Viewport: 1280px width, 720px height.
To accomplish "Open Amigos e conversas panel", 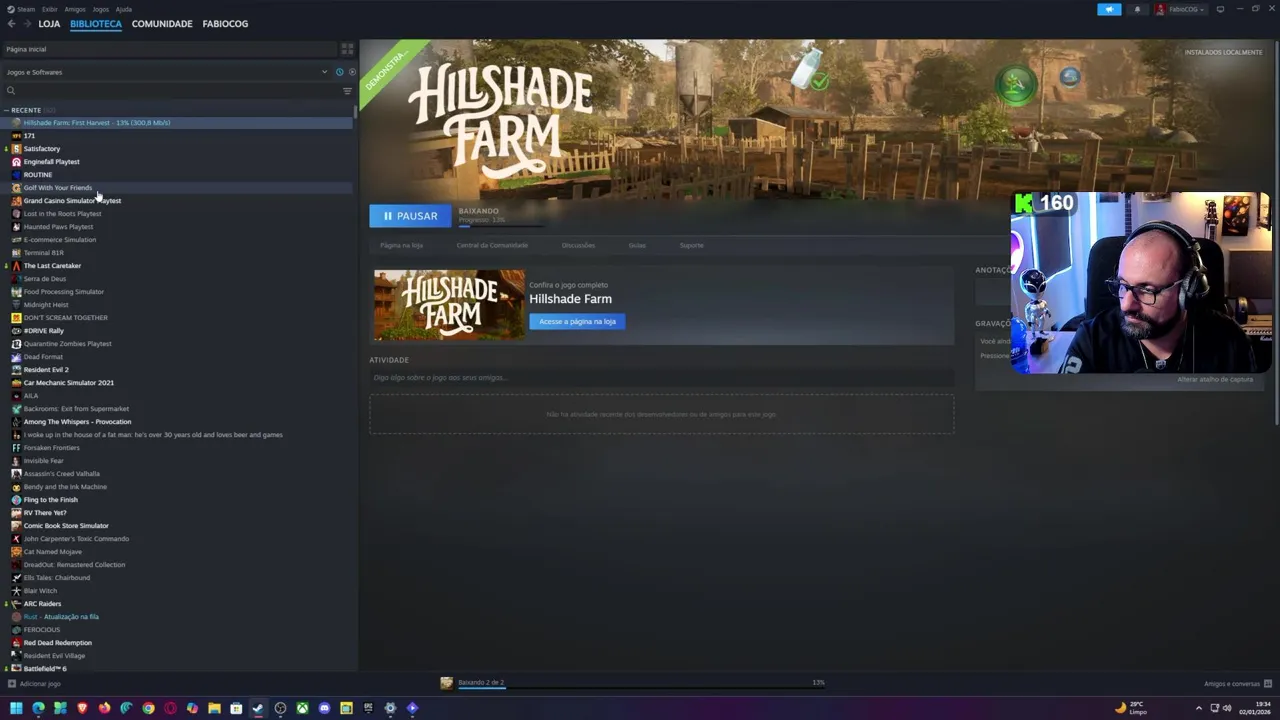I will (x=1237, y=684).
